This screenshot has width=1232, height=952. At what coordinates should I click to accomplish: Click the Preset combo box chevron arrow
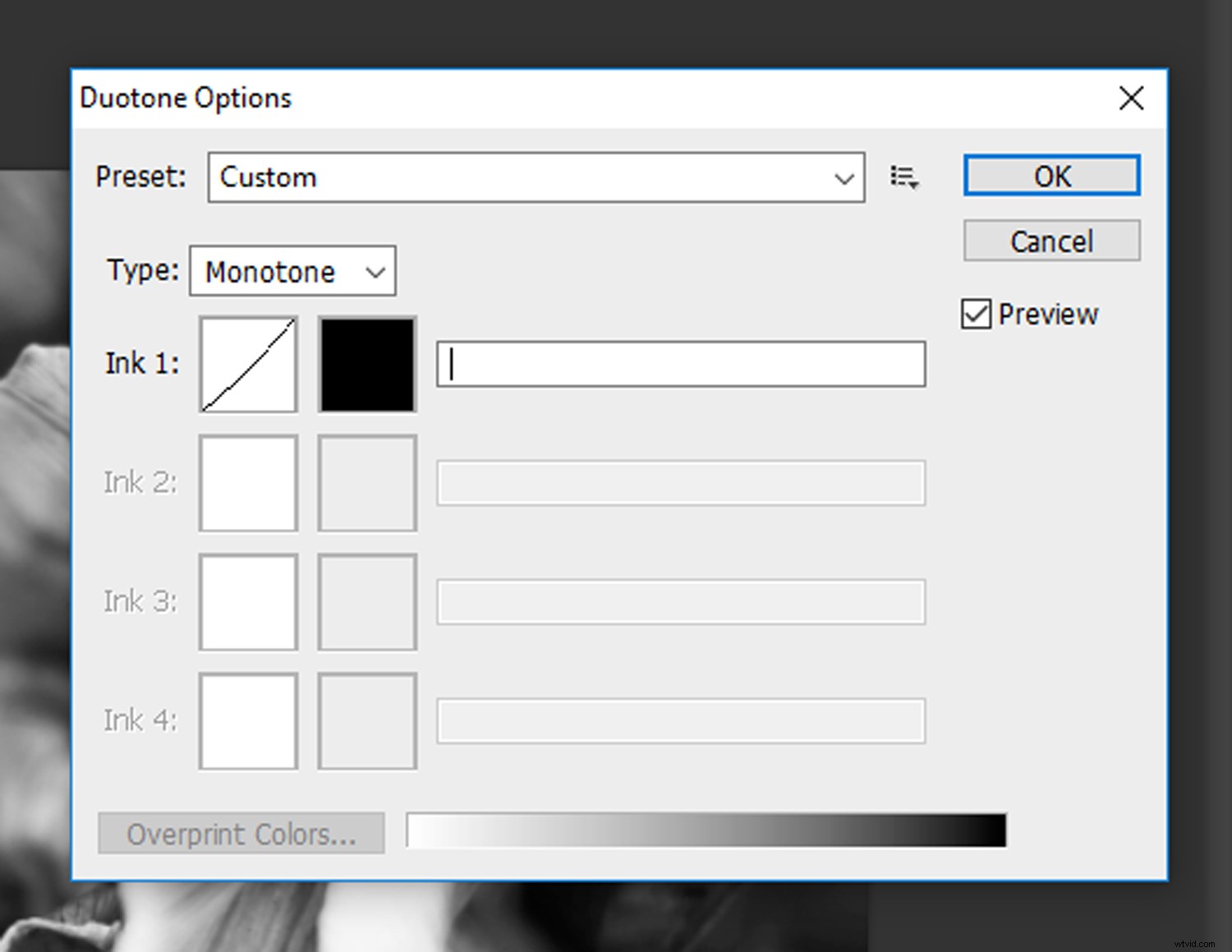[x=844, y=177]
